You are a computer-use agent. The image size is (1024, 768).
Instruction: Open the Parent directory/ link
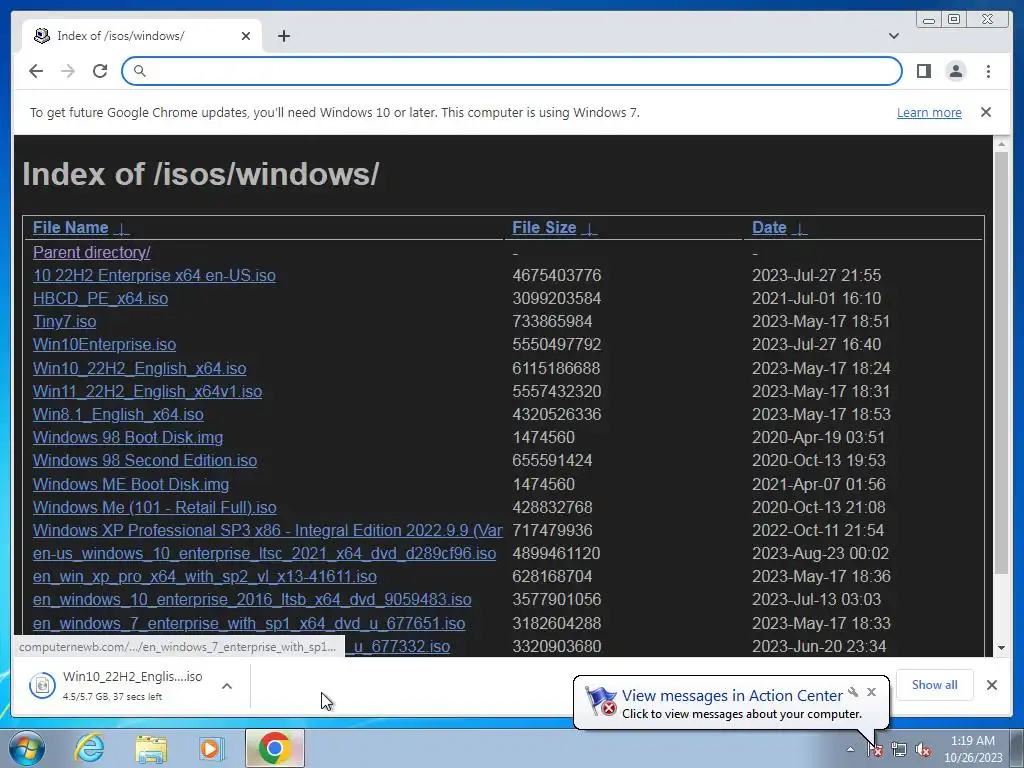click(x=91, y=252)
